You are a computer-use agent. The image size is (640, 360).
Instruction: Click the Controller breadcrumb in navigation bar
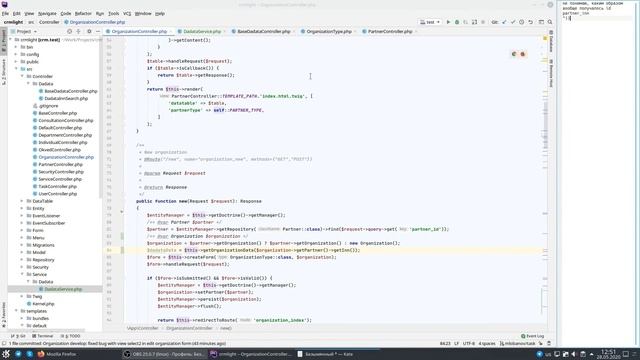click(x=49, y=22)
